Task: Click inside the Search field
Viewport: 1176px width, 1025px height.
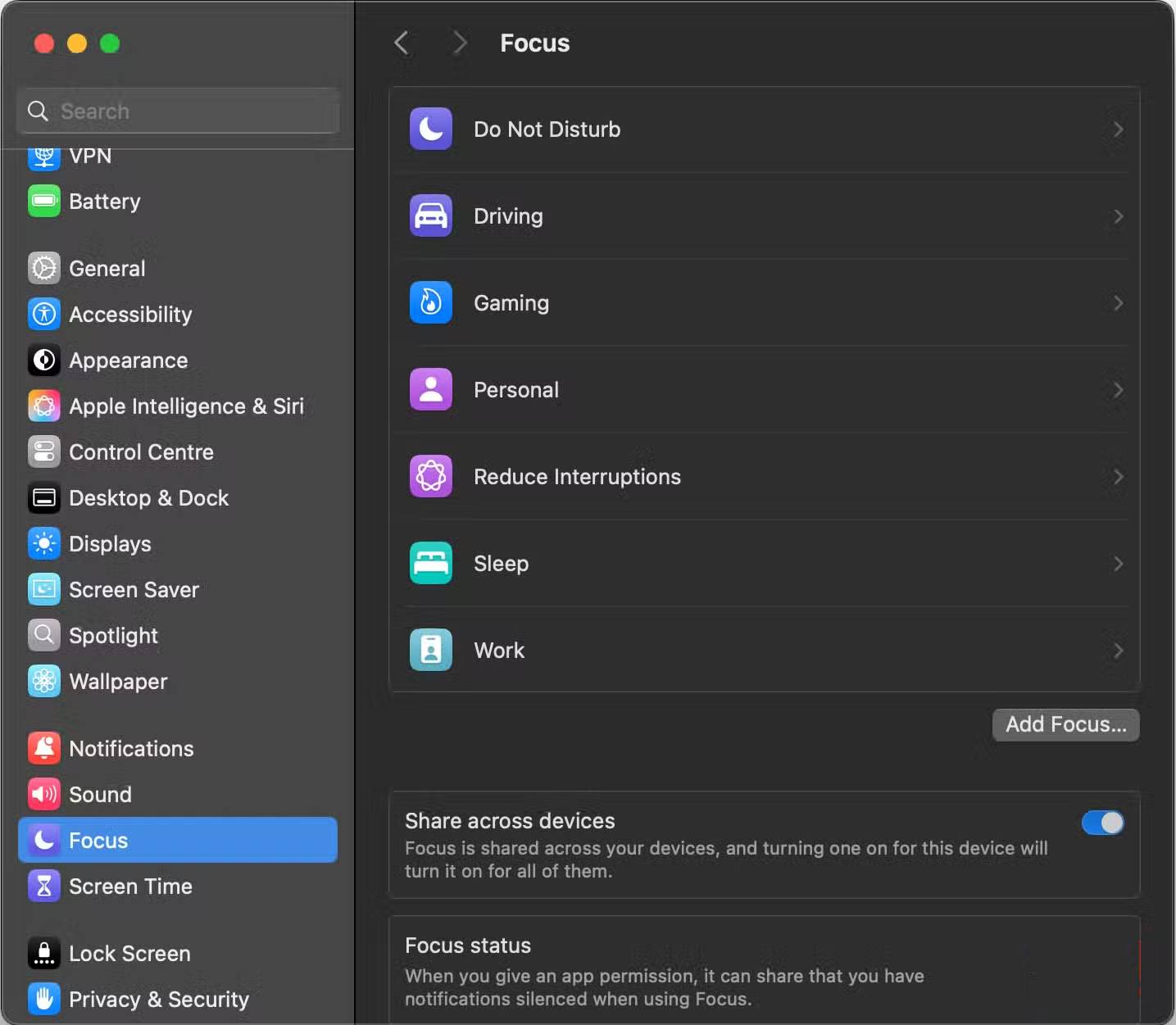Action: 178,111
